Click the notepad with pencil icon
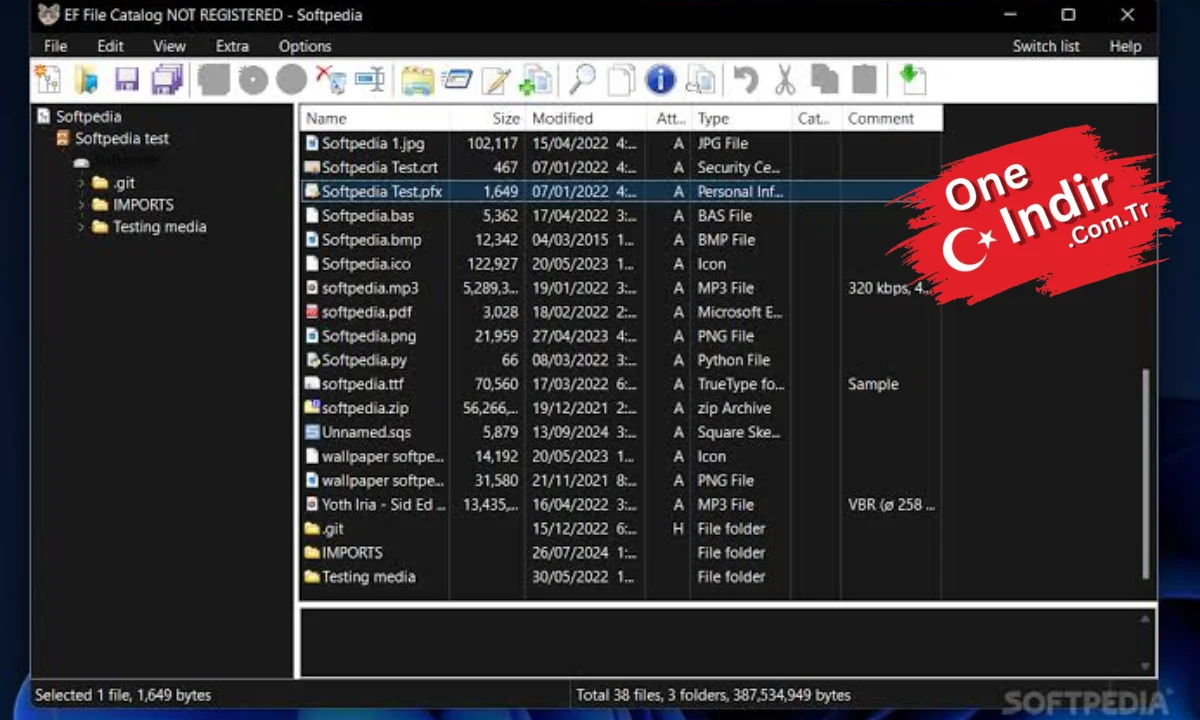Image resolution: width=1200 pixels, height=720 pixels. coord(497,79)
